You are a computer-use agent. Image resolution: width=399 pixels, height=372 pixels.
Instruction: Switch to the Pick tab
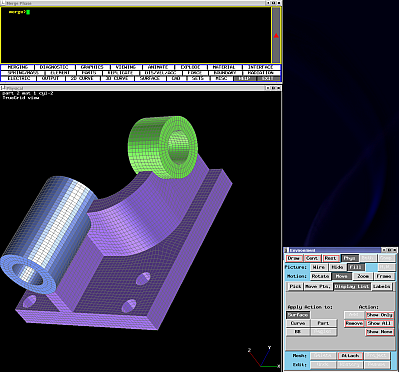295,286
